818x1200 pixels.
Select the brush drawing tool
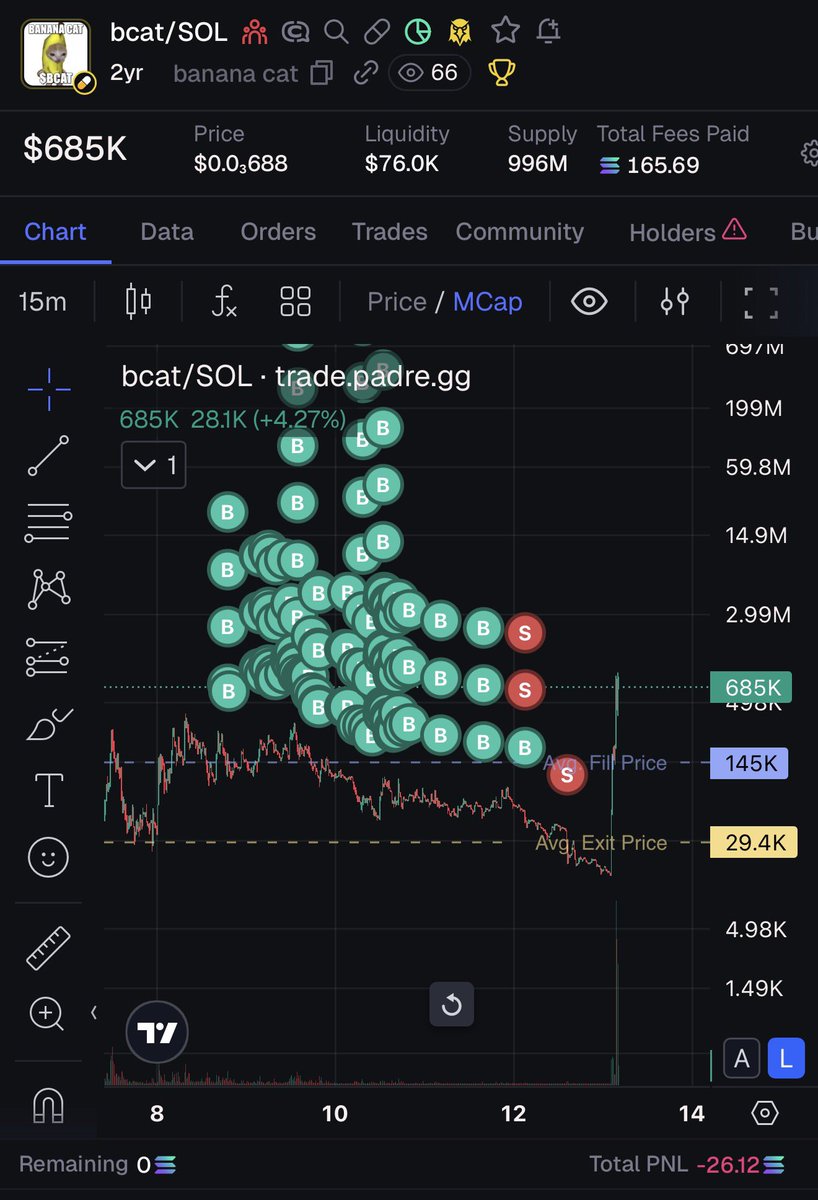pyautogui.click(x=48, y=723)
